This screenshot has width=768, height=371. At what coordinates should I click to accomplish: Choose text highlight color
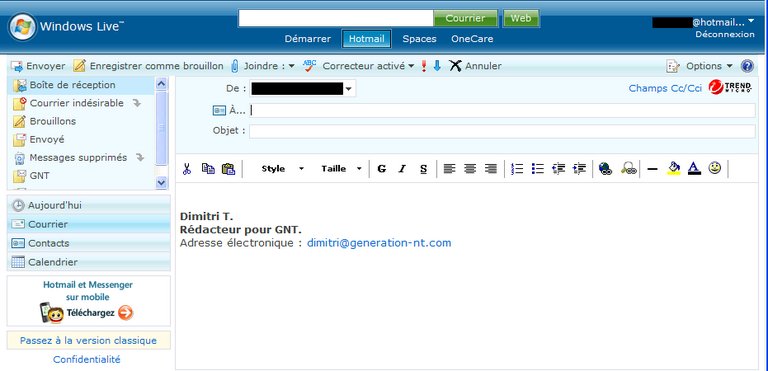[674, 169]
